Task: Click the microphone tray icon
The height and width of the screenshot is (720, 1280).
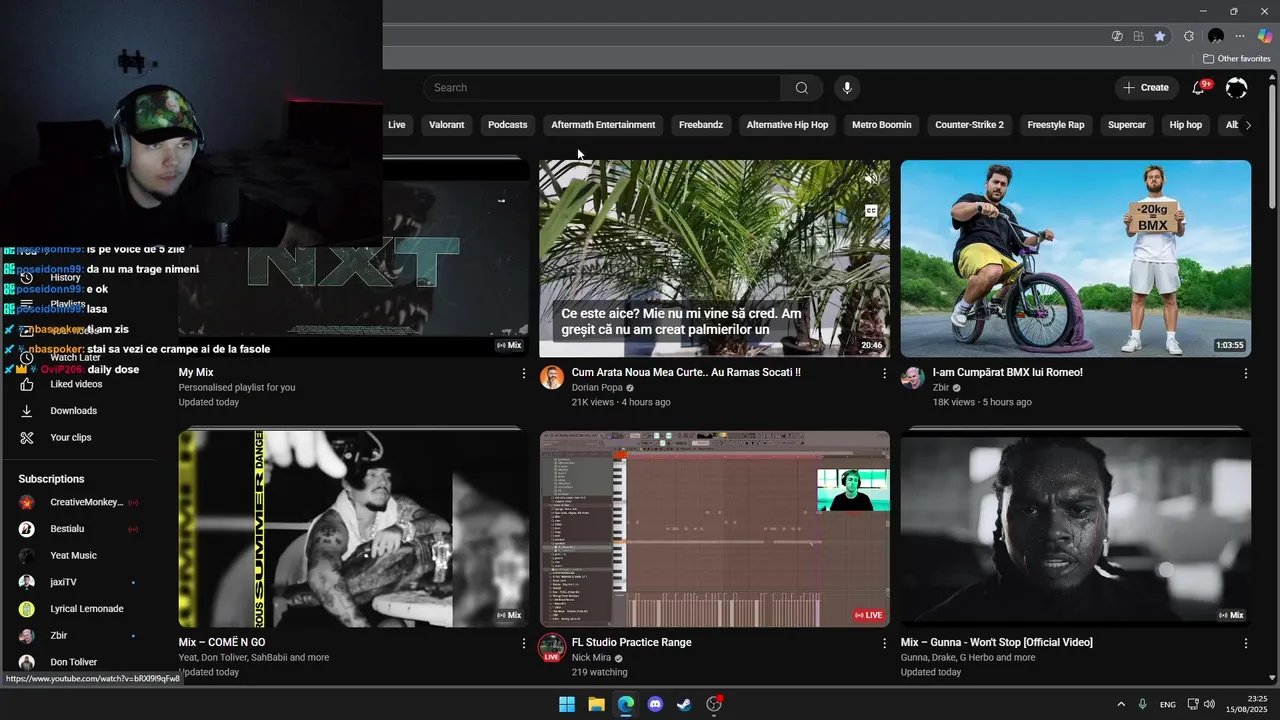Action: click(1142, 704)
